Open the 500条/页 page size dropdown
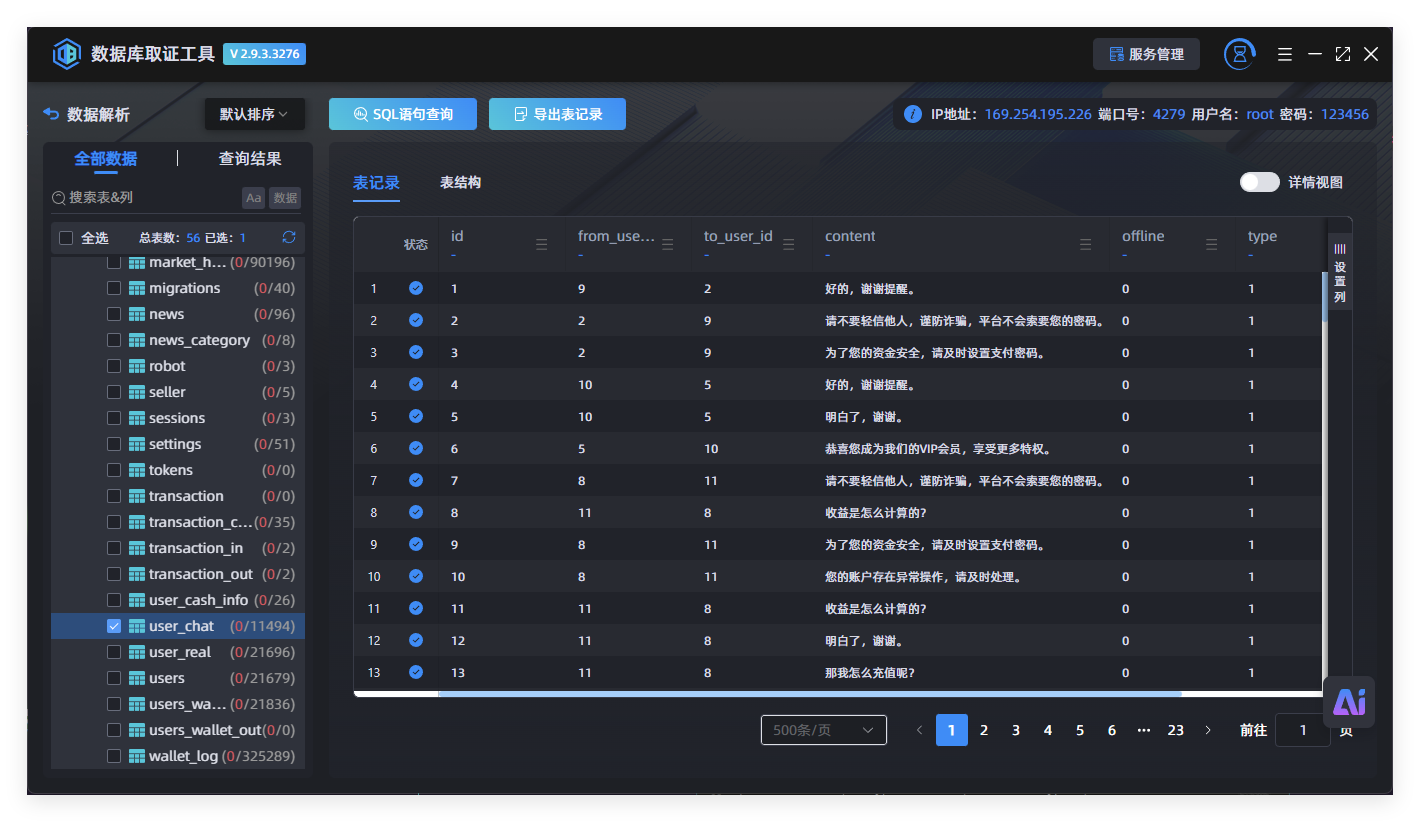Viewport: 1420px width, 822px height. click(824, 730)
